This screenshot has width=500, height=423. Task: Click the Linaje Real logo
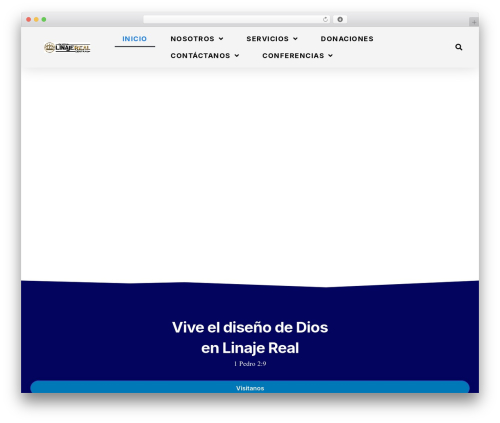click(67, 48)
